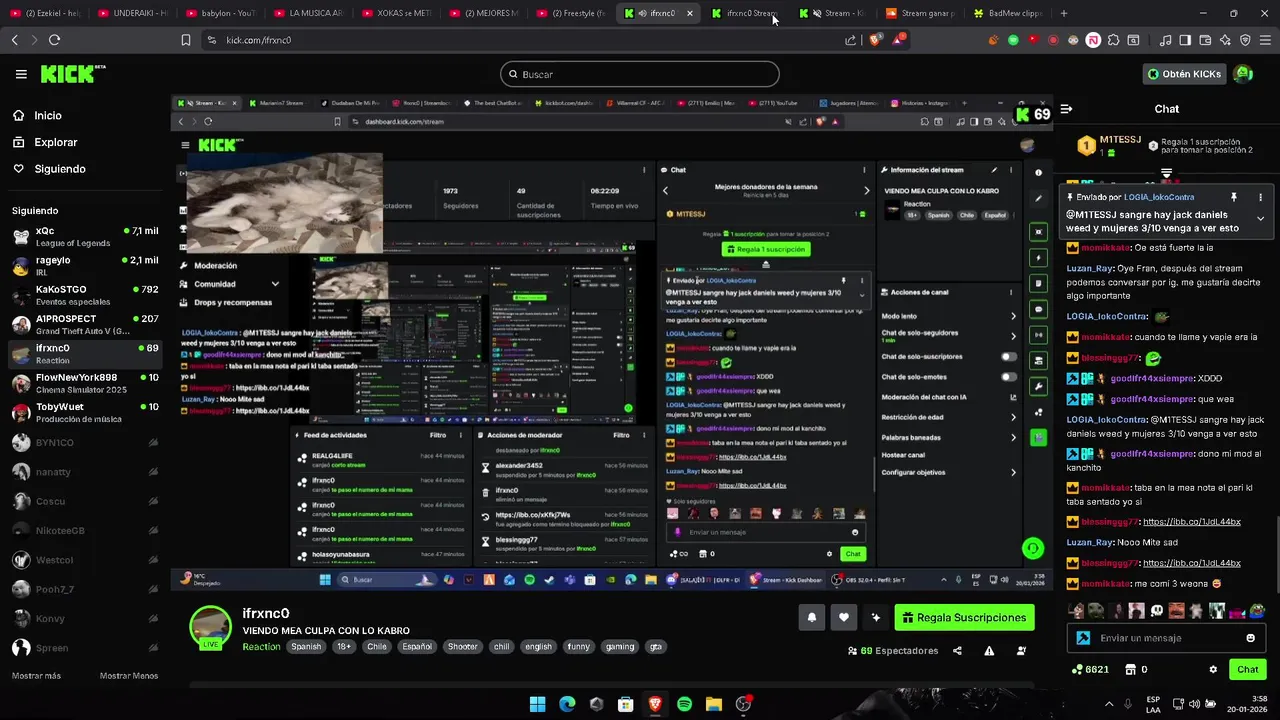Report the stream with warning icon
The height and width of the screenshot is (720, 1280).
click(x=989, y=651)
